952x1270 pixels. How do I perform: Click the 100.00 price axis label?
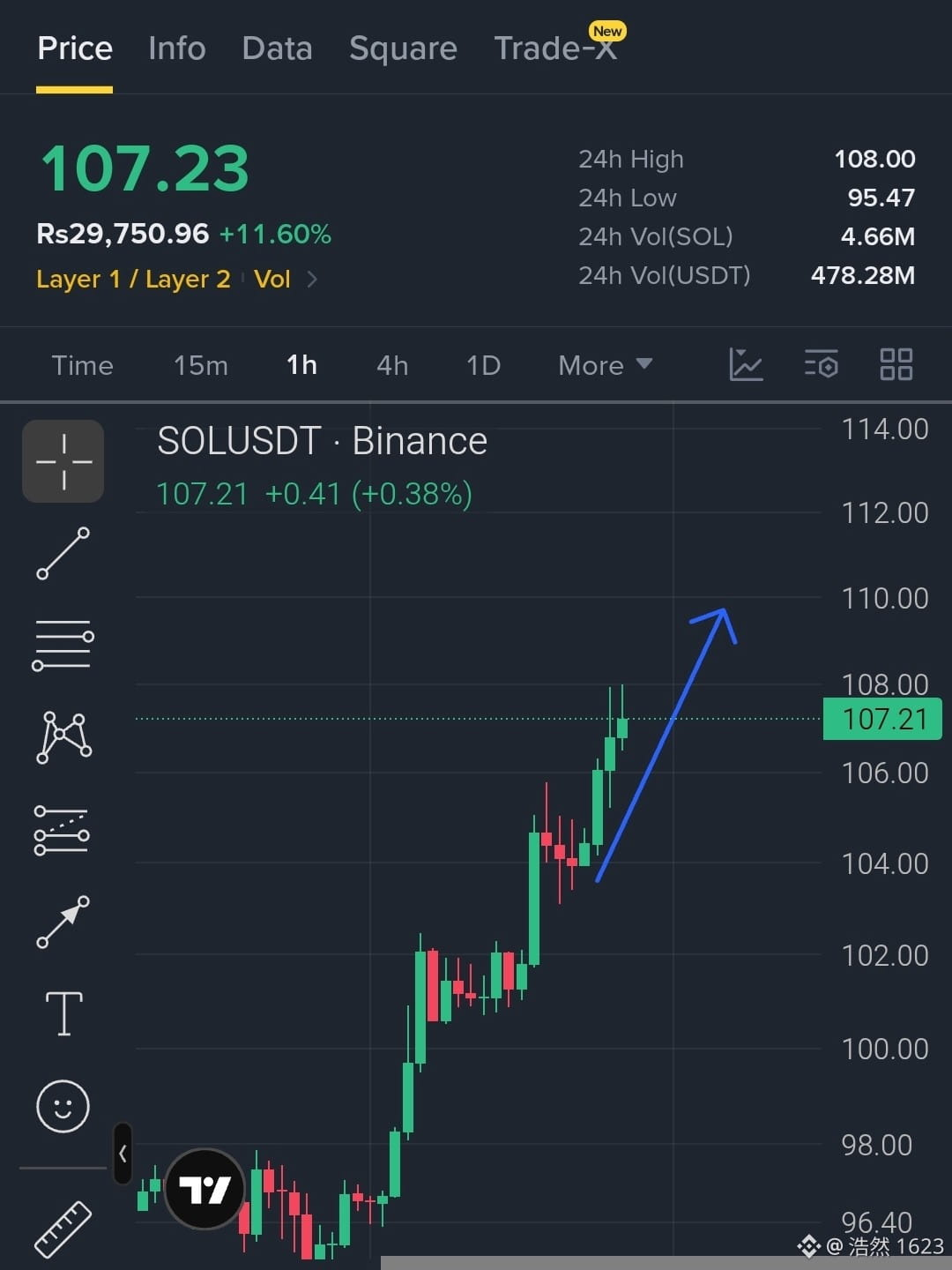click(x=885, y=1050)
